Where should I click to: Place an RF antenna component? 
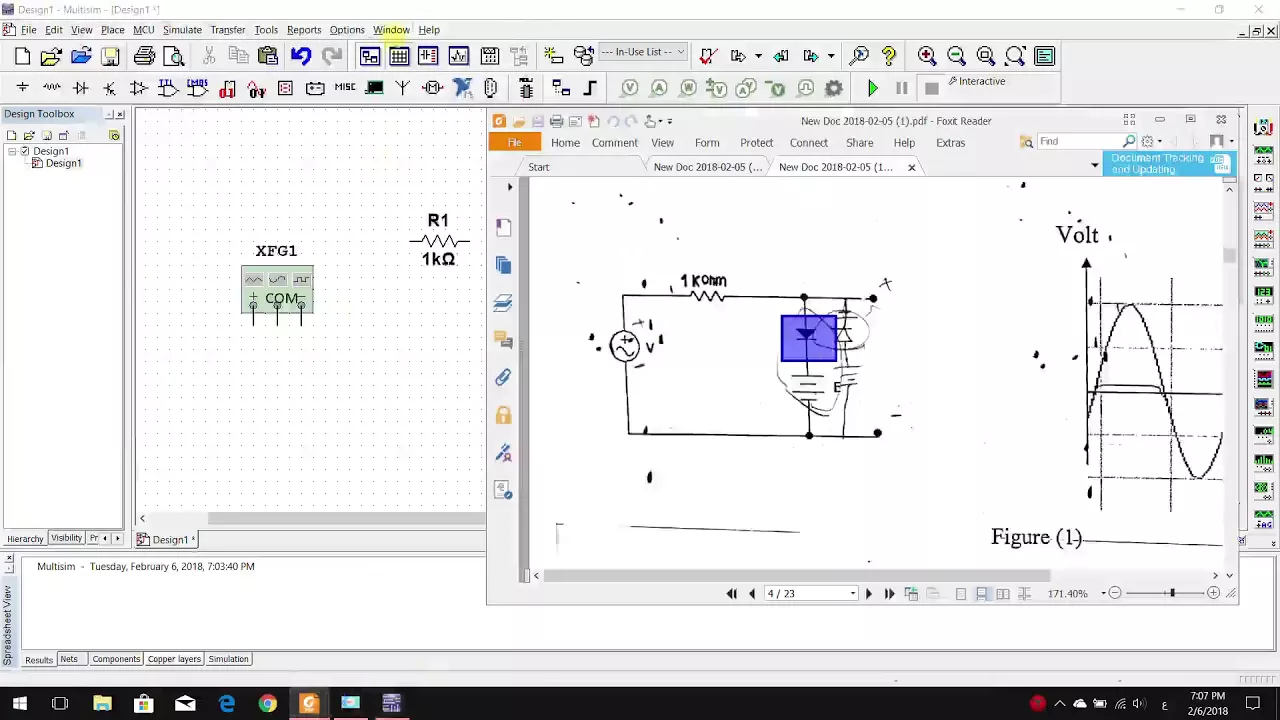(x=403, y=88)
